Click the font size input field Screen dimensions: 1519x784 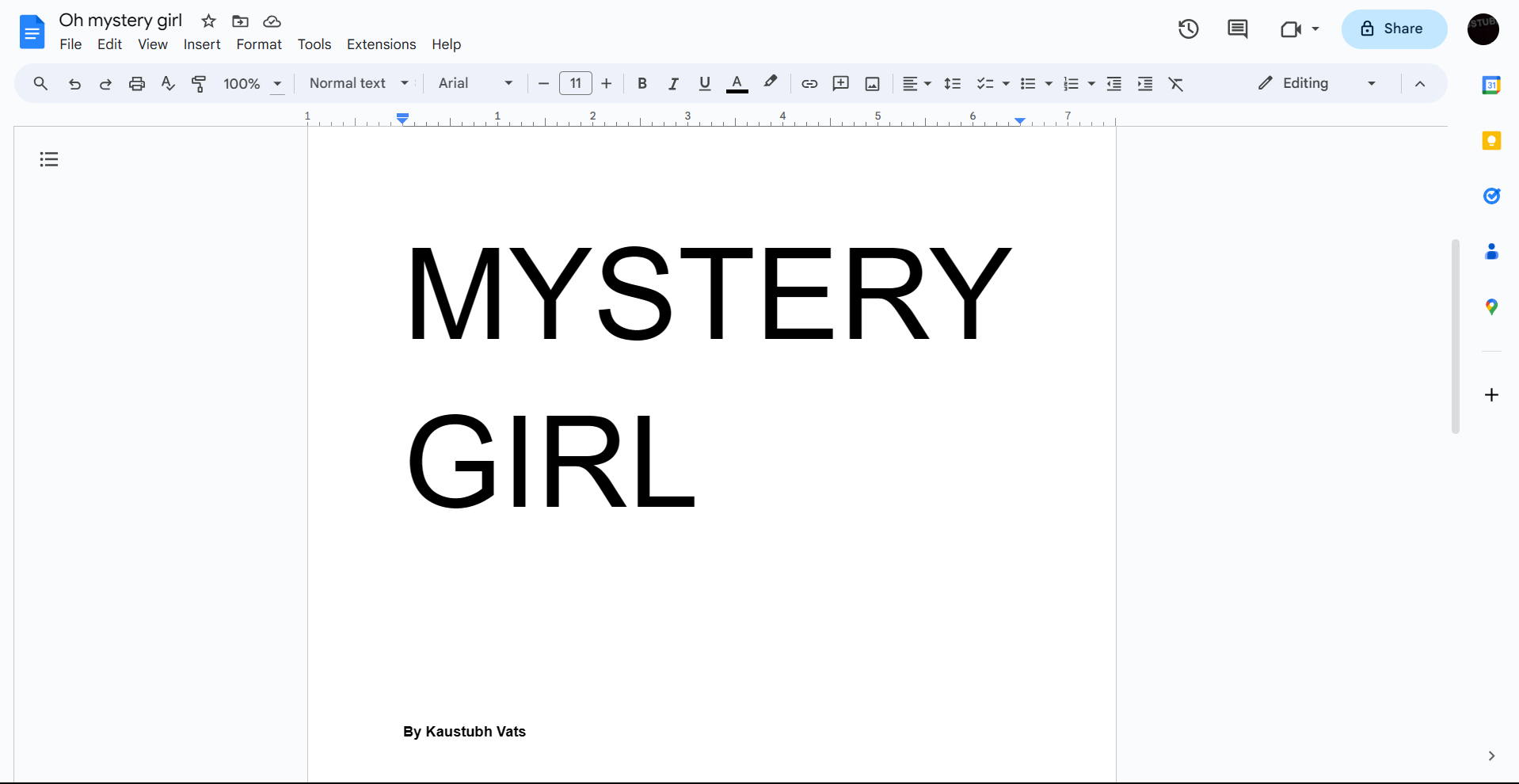tap(576, 83)
